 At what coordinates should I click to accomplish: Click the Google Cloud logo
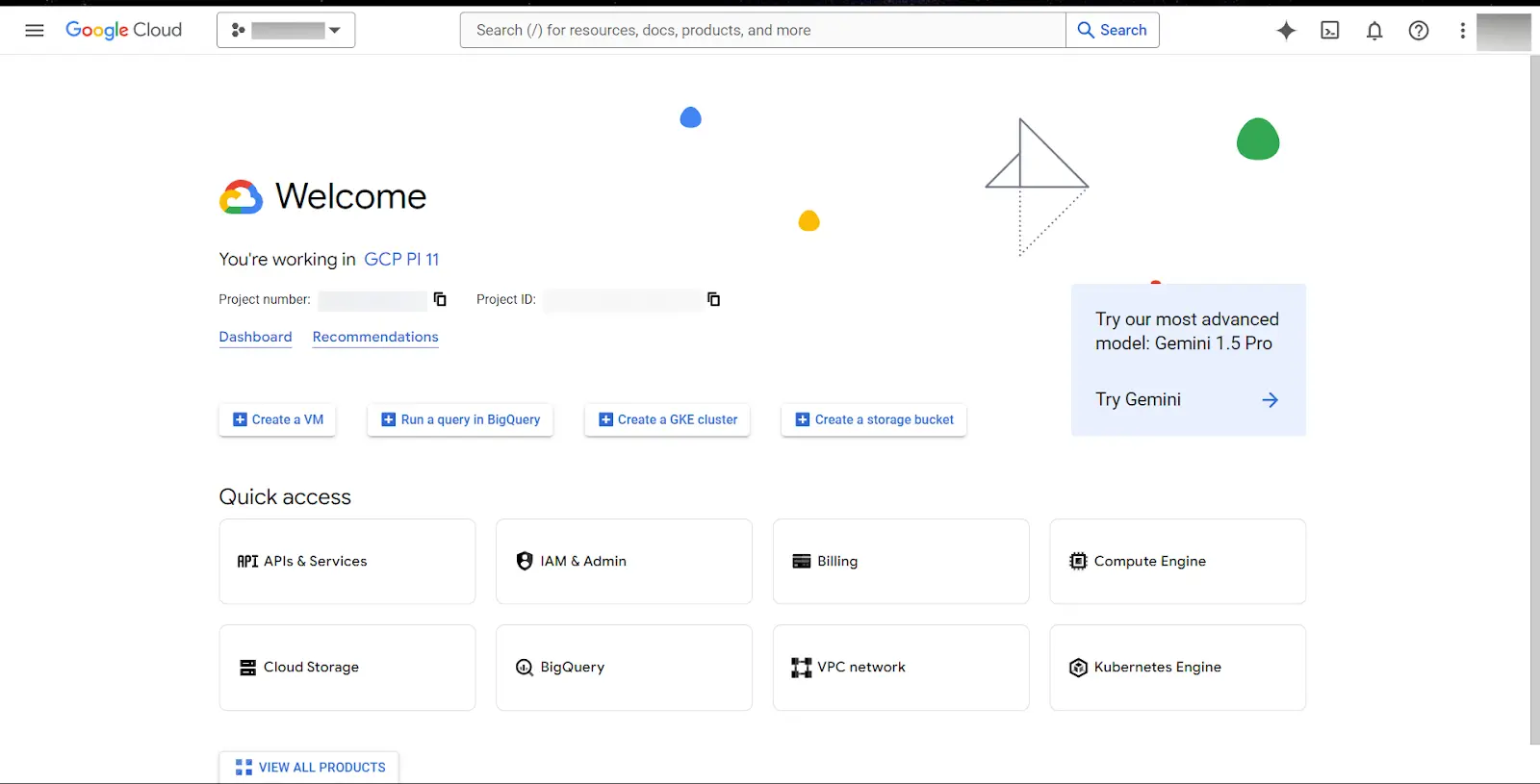(123, 30)
